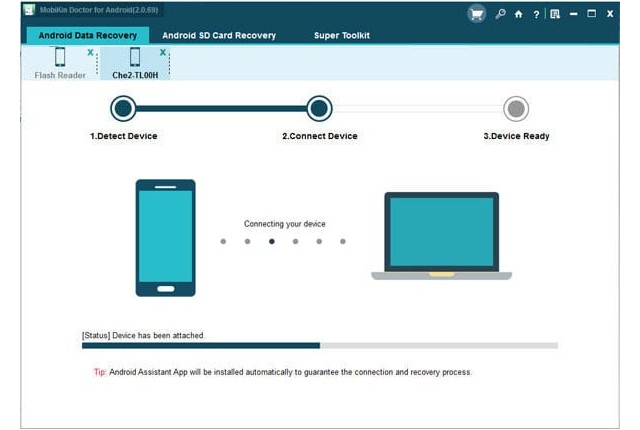Click the Device Ready step circle
Viewport: 640px width, 430px height.
(516, 108)
